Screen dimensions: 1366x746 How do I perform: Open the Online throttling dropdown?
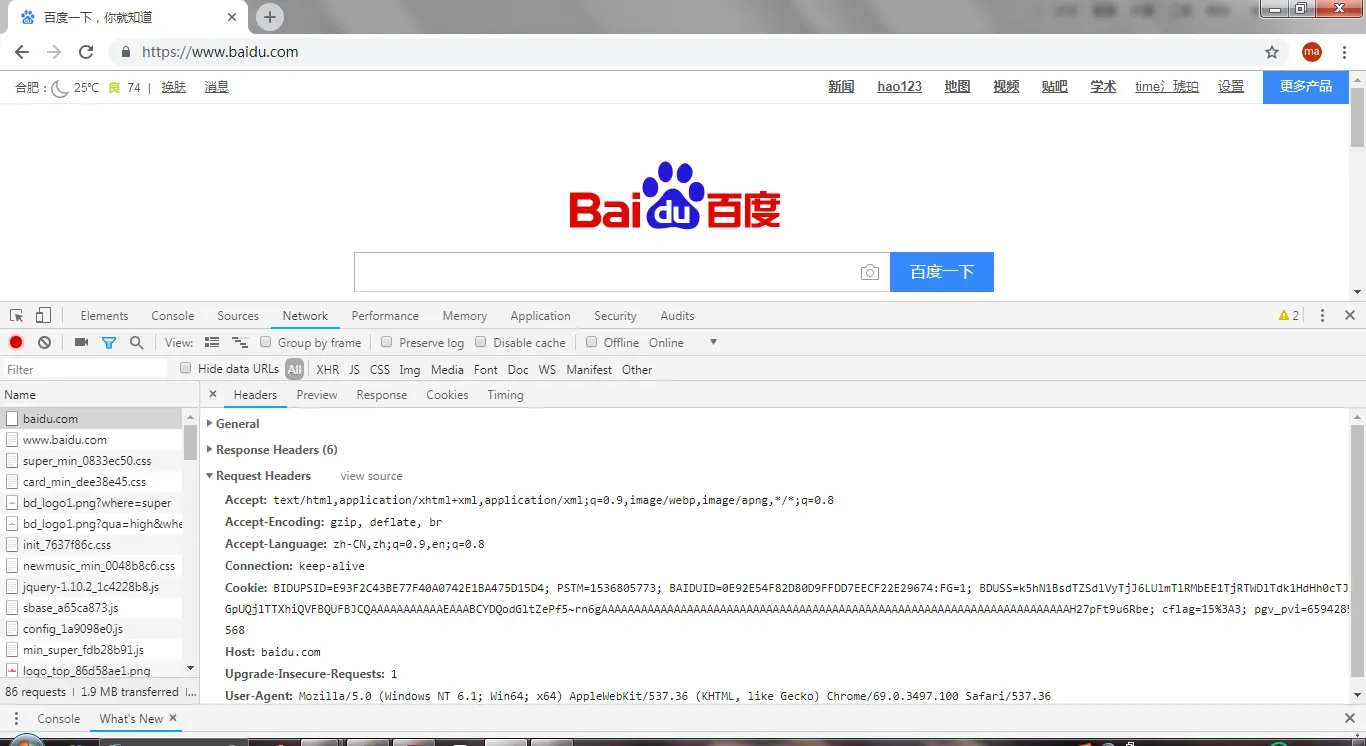(x=683, y=342)
